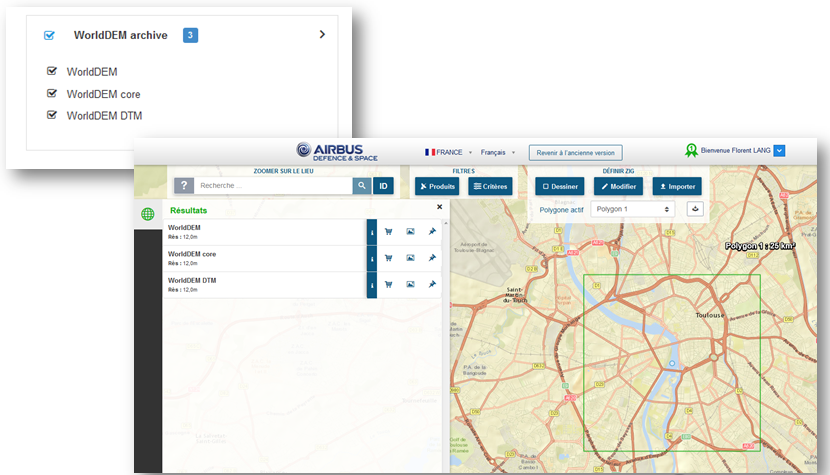Click the Modifier button
The height and width of the screenshot is (475, 830).
[x=618, y=186]
